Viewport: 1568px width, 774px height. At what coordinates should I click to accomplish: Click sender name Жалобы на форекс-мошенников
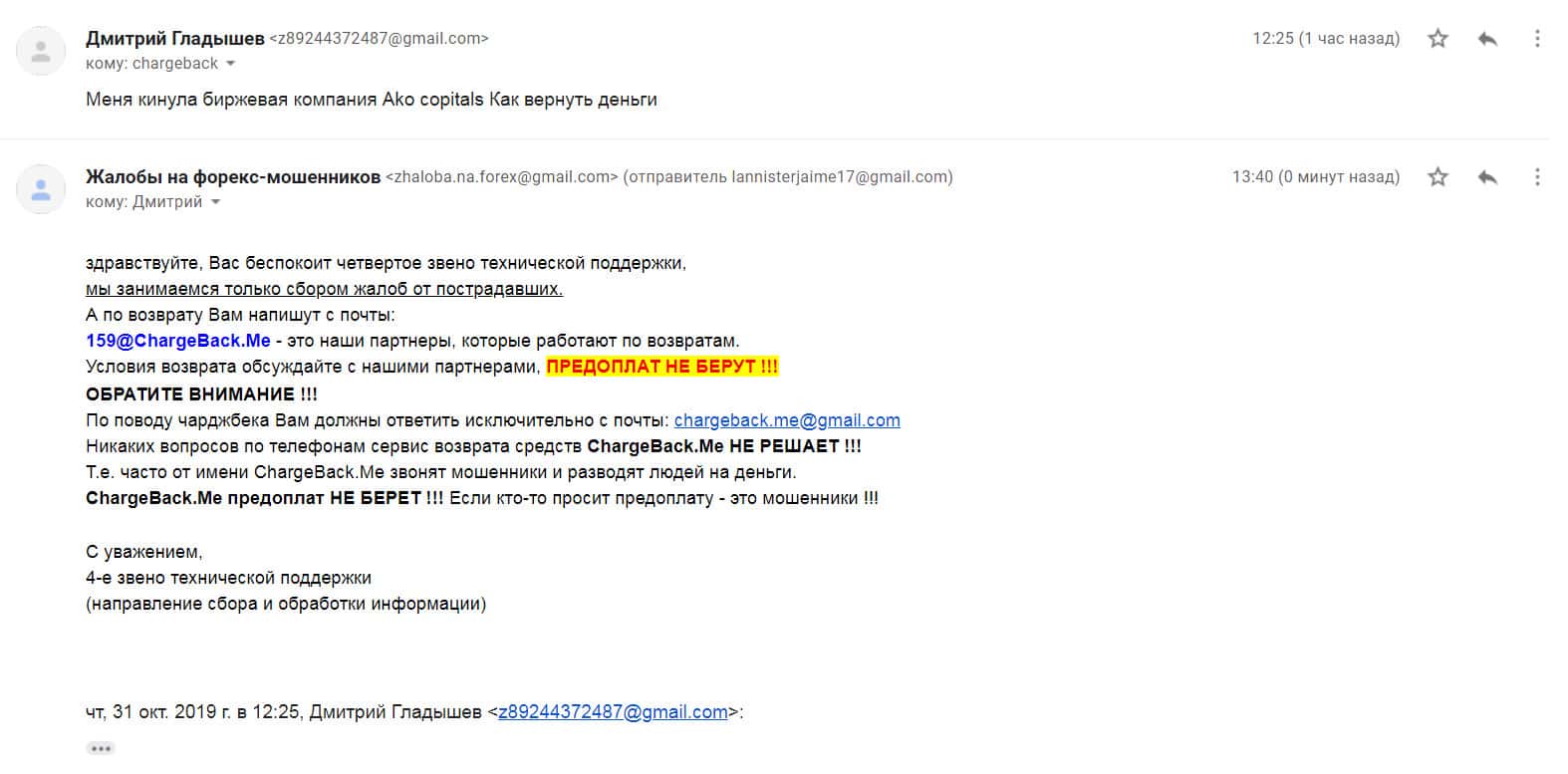(233, 177)
